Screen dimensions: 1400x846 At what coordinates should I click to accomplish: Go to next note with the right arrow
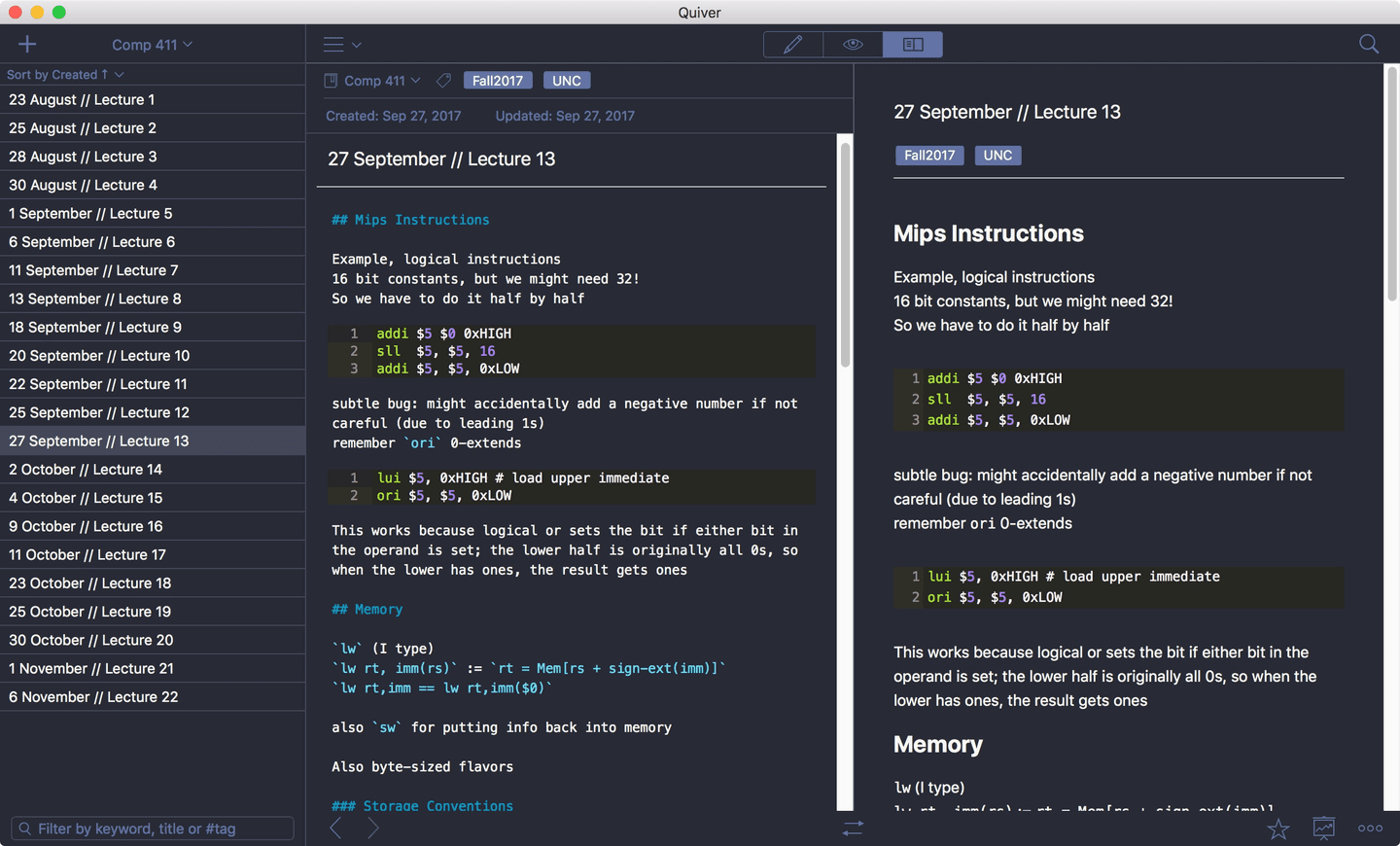tap(372, 828)
